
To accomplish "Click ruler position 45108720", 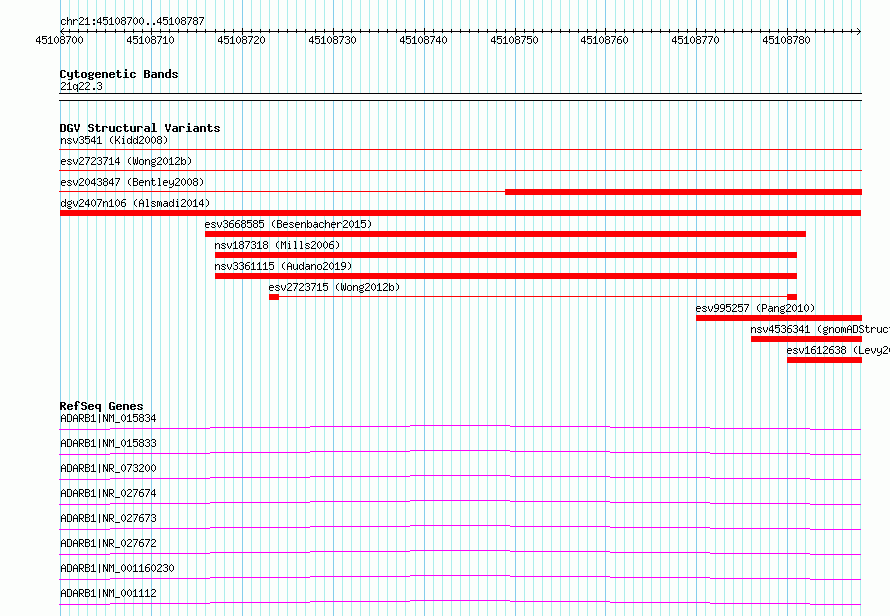I will (241, 40).
